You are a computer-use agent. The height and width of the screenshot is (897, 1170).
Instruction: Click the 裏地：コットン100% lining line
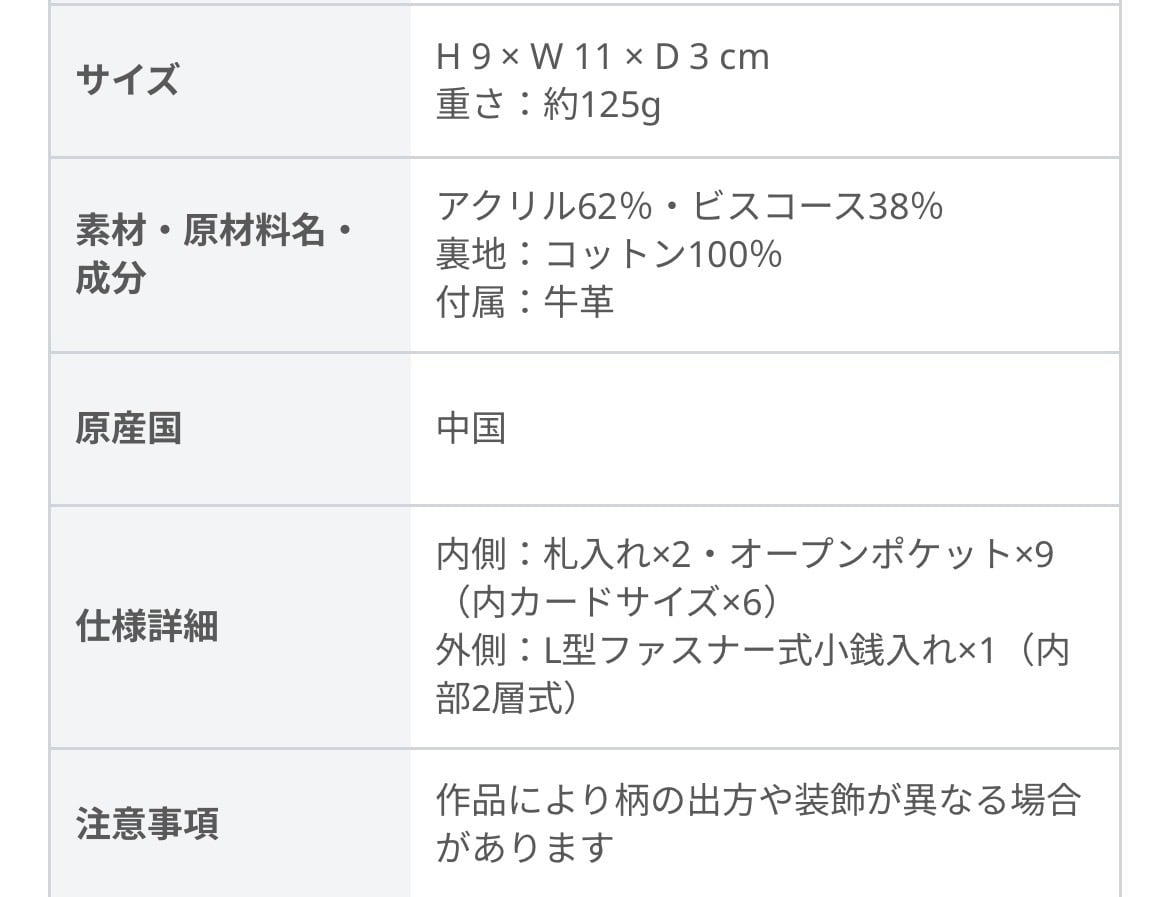coord(608,254)
